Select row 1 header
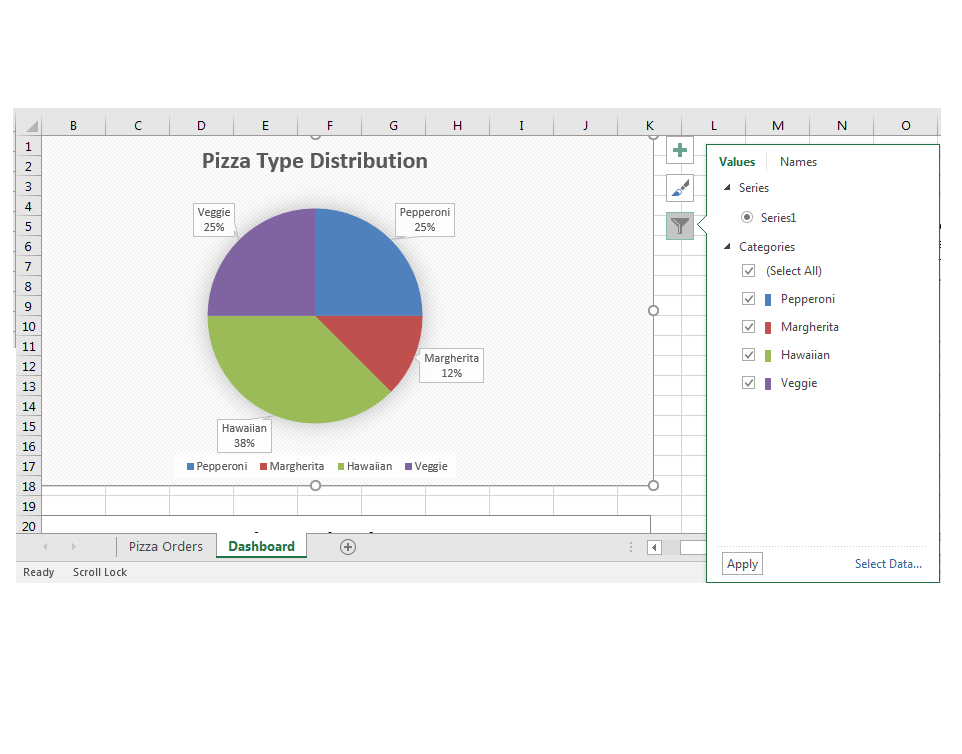Screen dimensions: 962x754 point(28,147)
